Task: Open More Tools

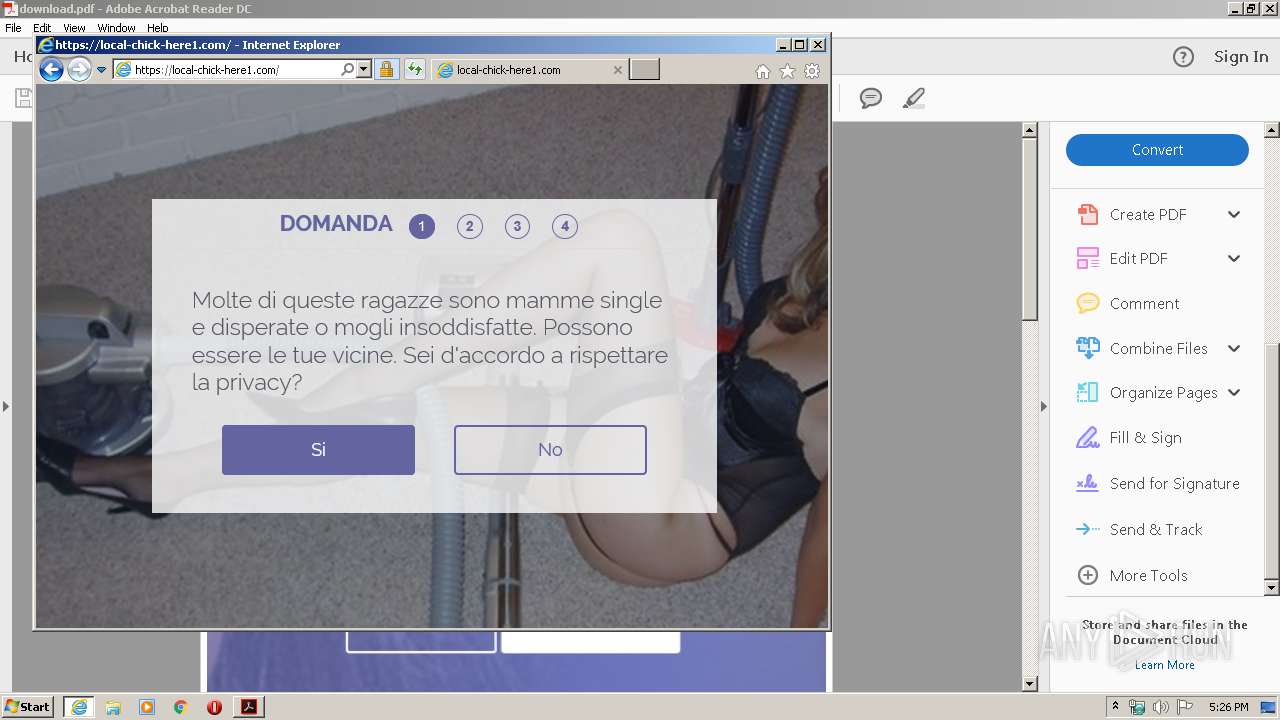Action: click(1148, 576)
